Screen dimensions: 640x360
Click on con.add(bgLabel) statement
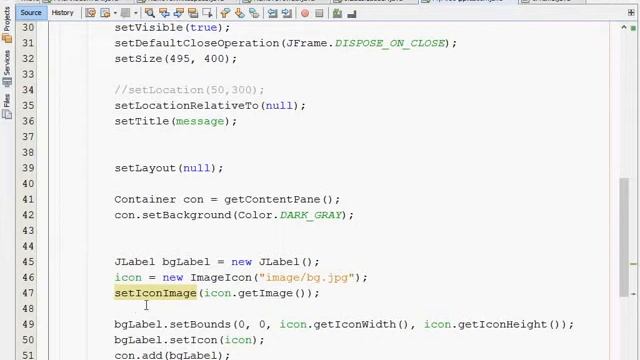click(x=172, y=355)
